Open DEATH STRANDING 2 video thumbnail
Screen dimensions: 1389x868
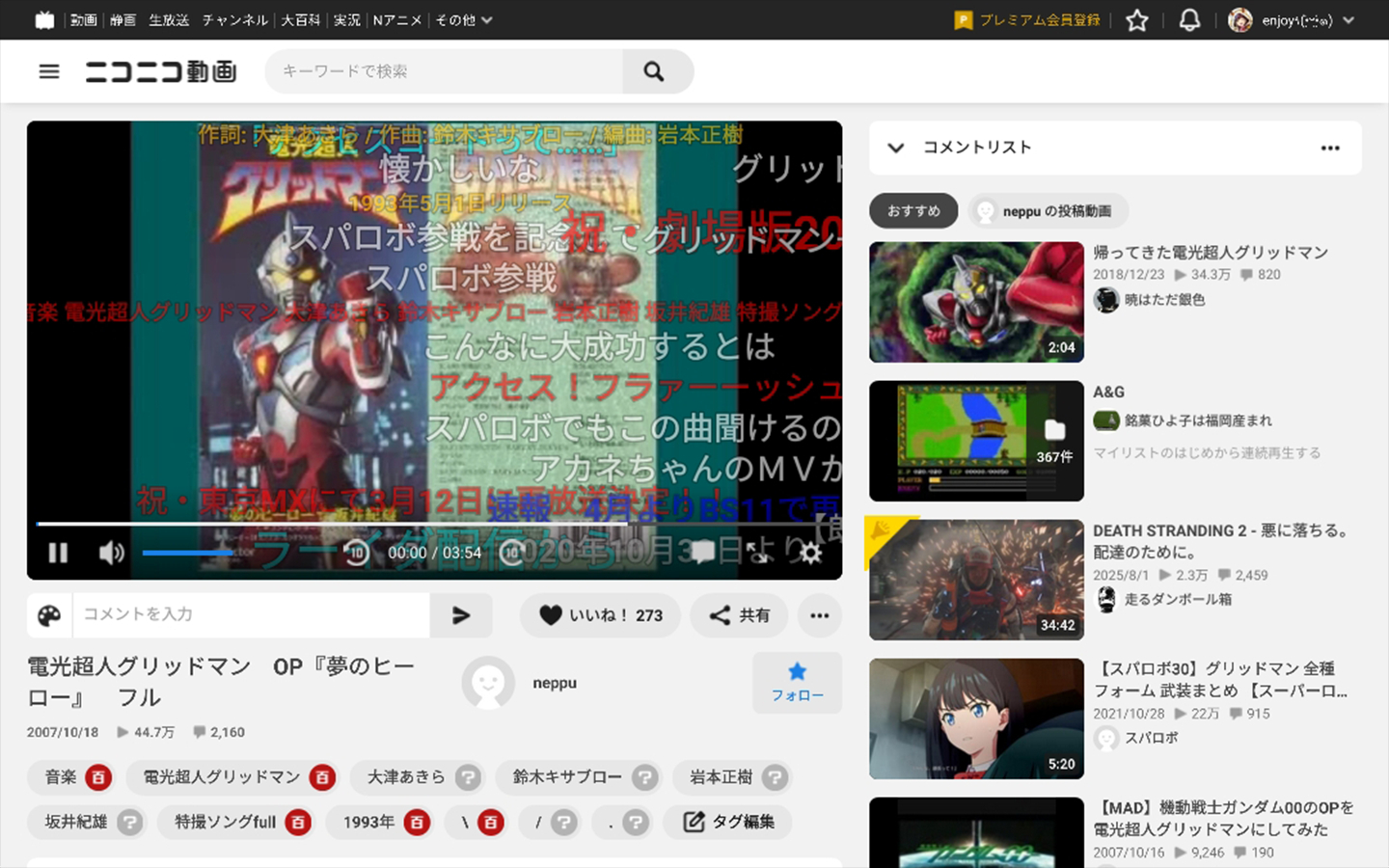[x=976, y=580]
